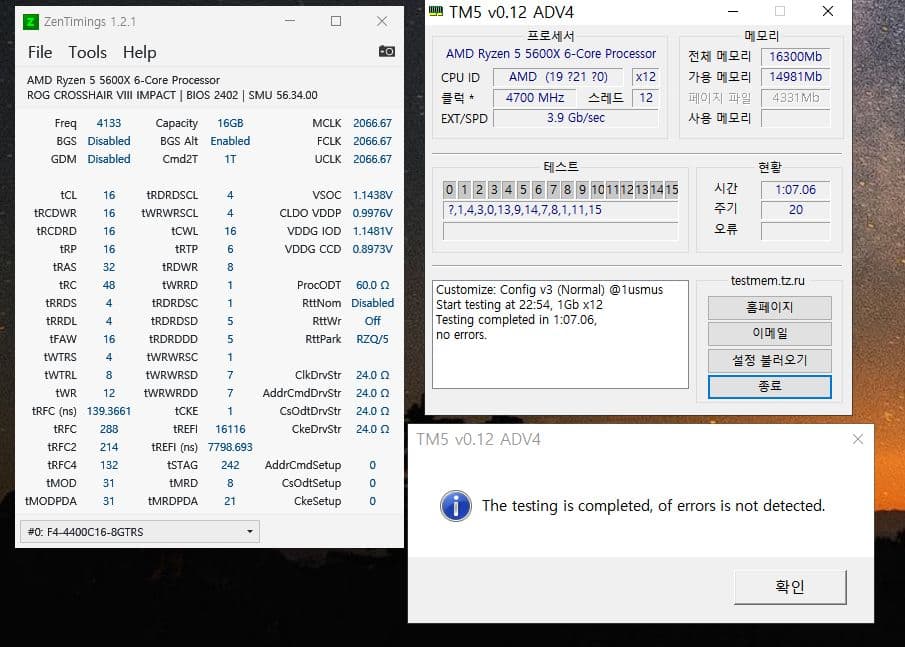
Task: Open the File menu in ZenTimings
Action: click(40, 53)
